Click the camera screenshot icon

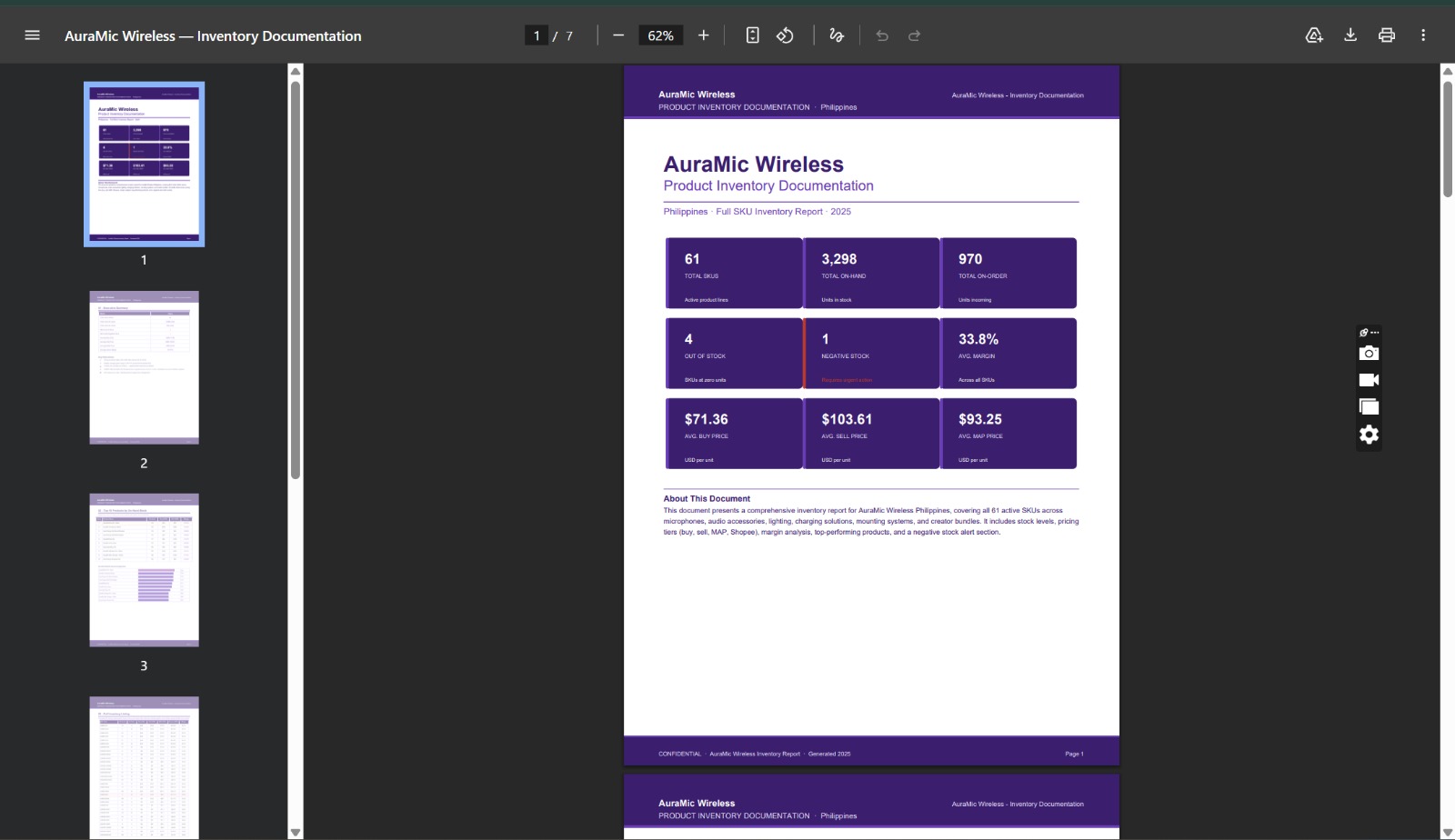pyautogui.click(x=1369, y=353)
